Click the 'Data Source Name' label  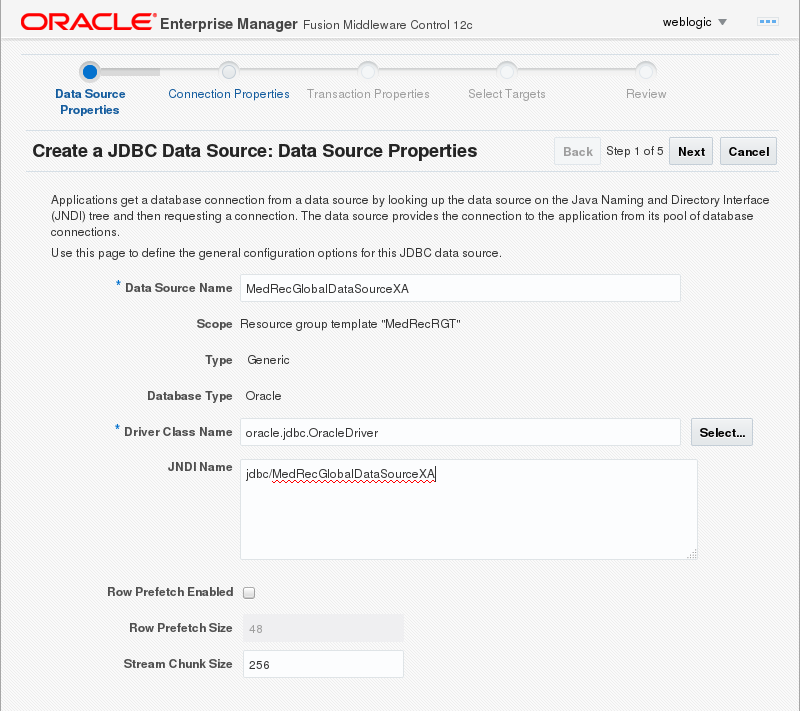click(x=179, y=288)
